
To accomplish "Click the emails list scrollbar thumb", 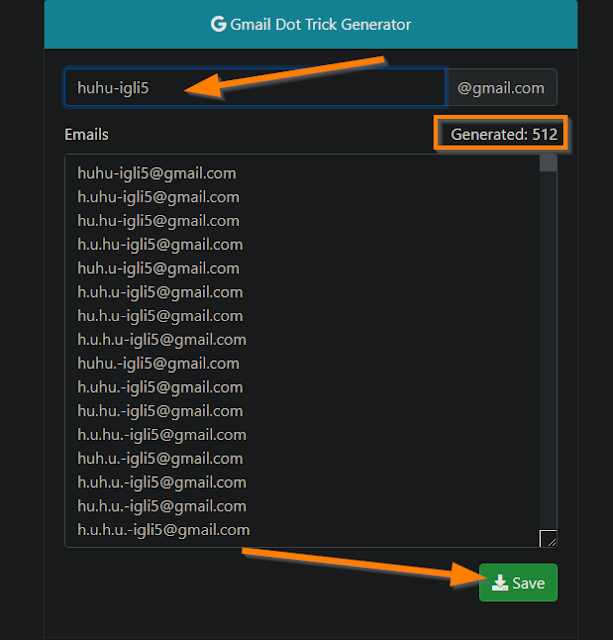I will pyautogui.click(x=548, y=163).
